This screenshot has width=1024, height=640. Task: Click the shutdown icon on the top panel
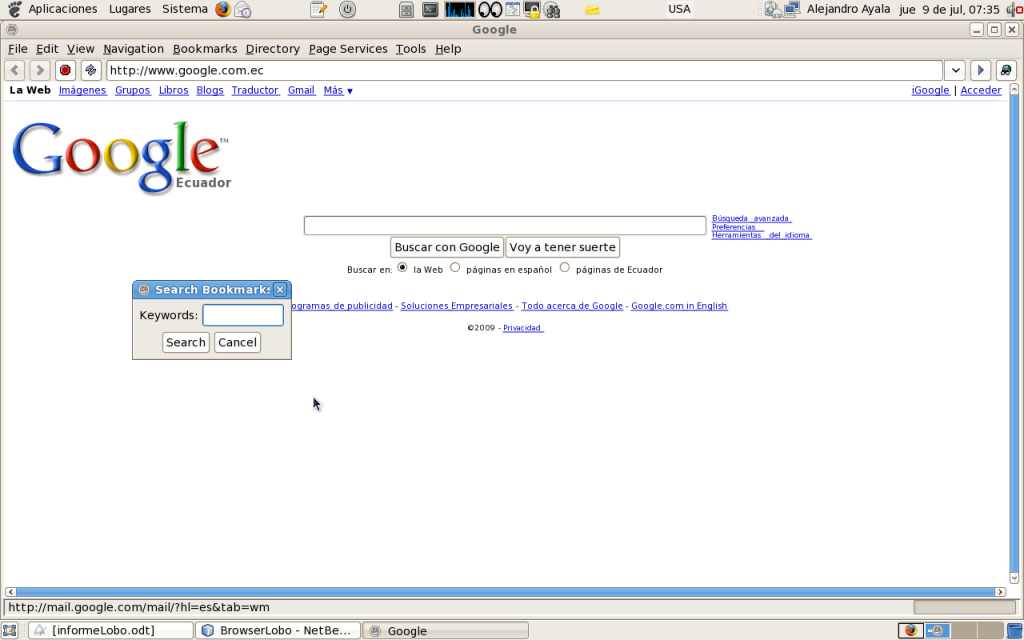click(x=348, y=10)
